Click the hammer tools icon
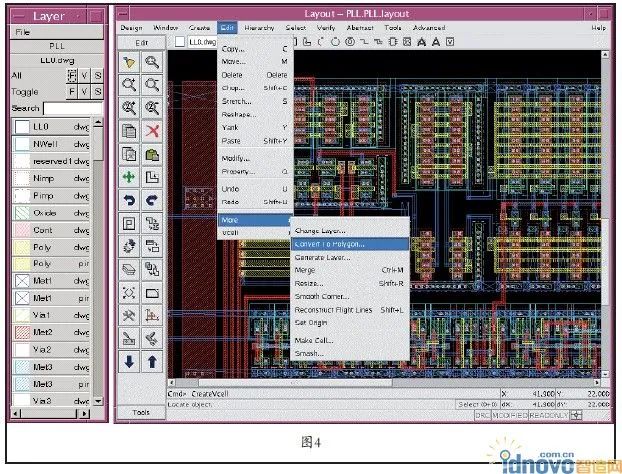The height and width of the screenshot is (474, 622). pos(129,315)
